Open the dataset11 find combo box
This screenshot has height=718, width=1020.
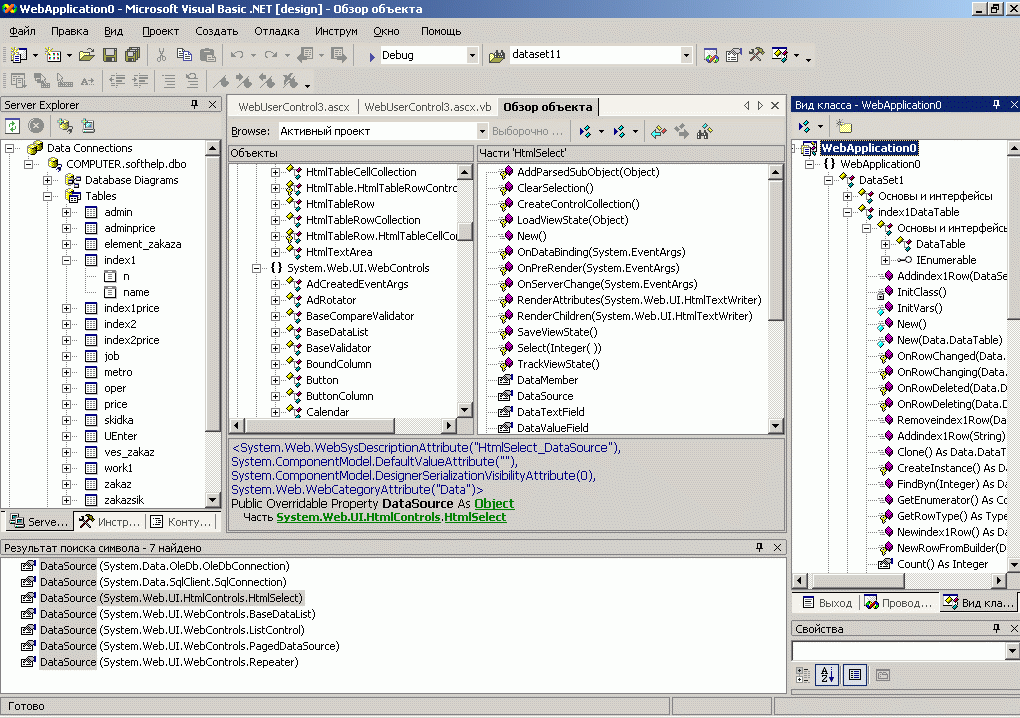coord(686,55)
